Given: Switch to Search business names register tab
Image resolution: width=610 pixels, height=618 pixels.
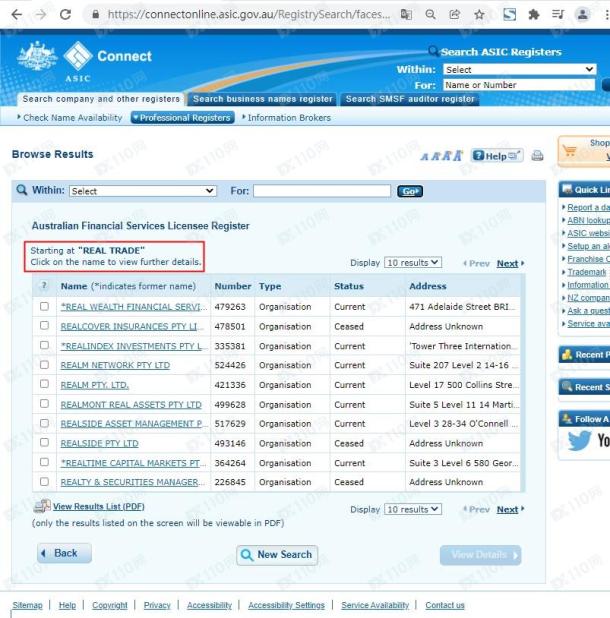Looking at the screenshot, I should click(262, 99).
